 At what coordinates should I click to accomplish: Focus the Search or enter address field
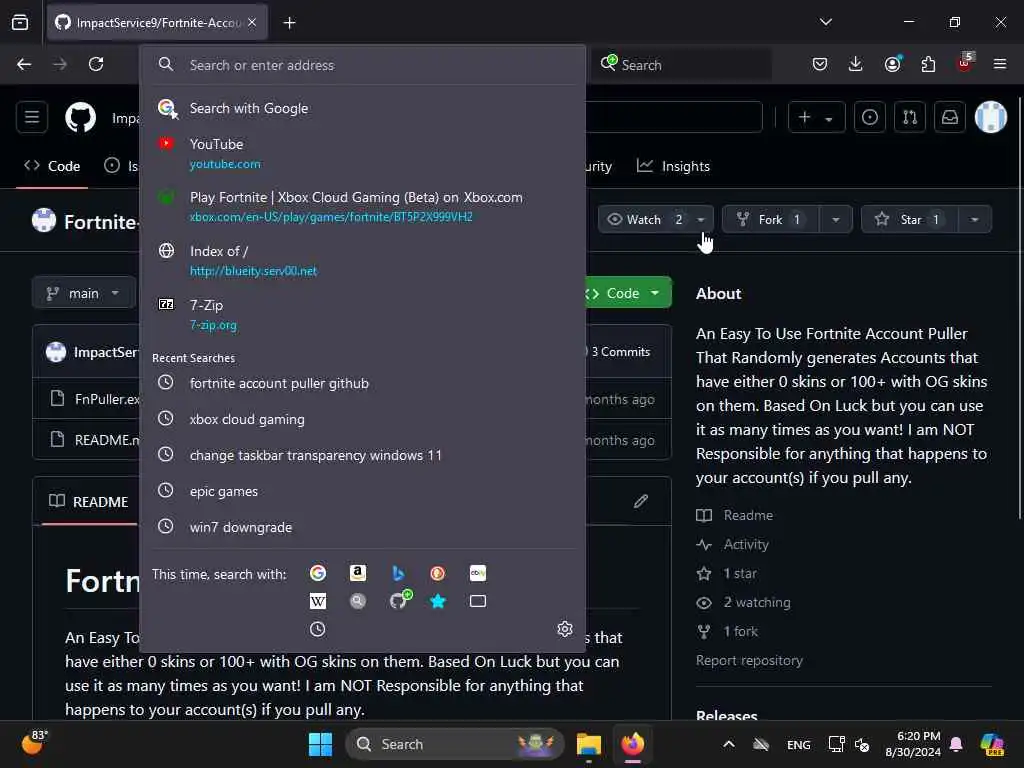pyautogui.click(x=363, y=65)
